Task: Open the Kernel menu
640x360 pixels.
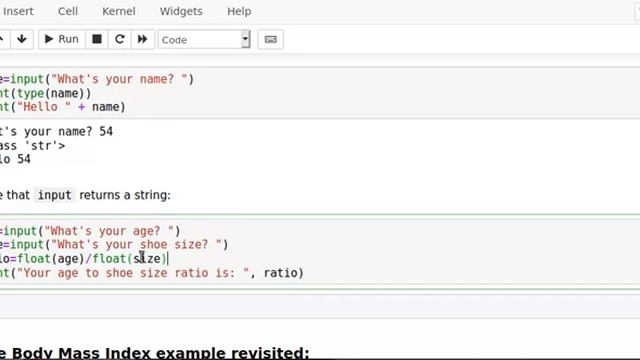Action: click(119, 11)
